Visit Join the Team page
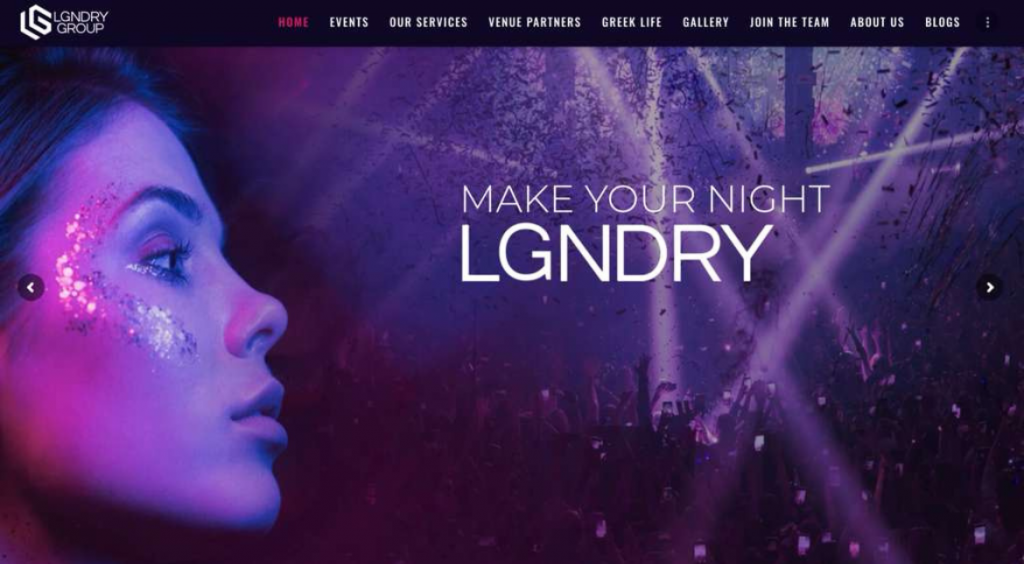 [790, 23]
